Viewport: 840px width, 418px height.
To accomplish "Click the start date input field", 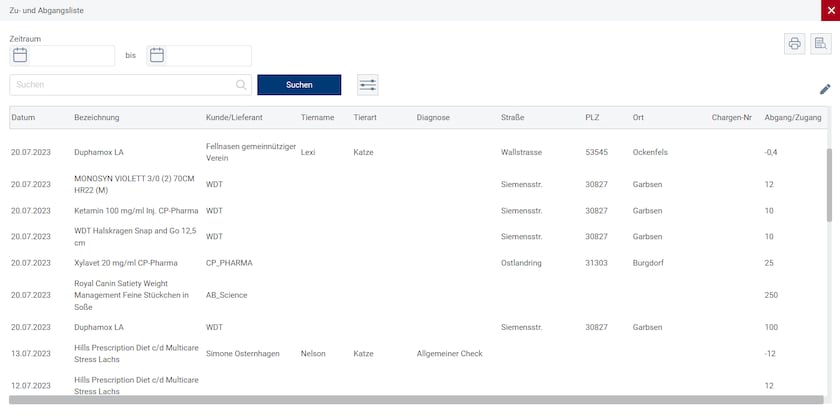I will [x=62, y=56].
